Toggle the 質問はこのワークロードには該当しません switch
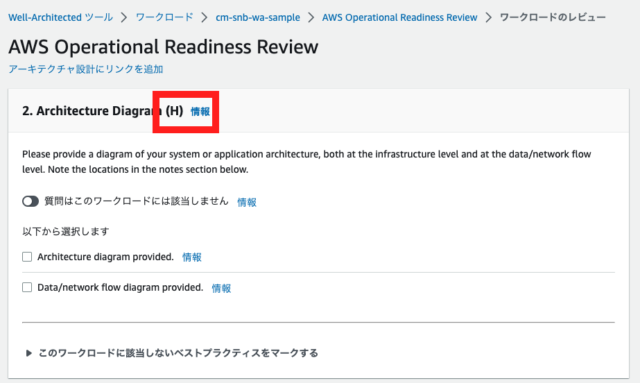The height and width of the screenshot is (383, 640). (x=30, y=201)
